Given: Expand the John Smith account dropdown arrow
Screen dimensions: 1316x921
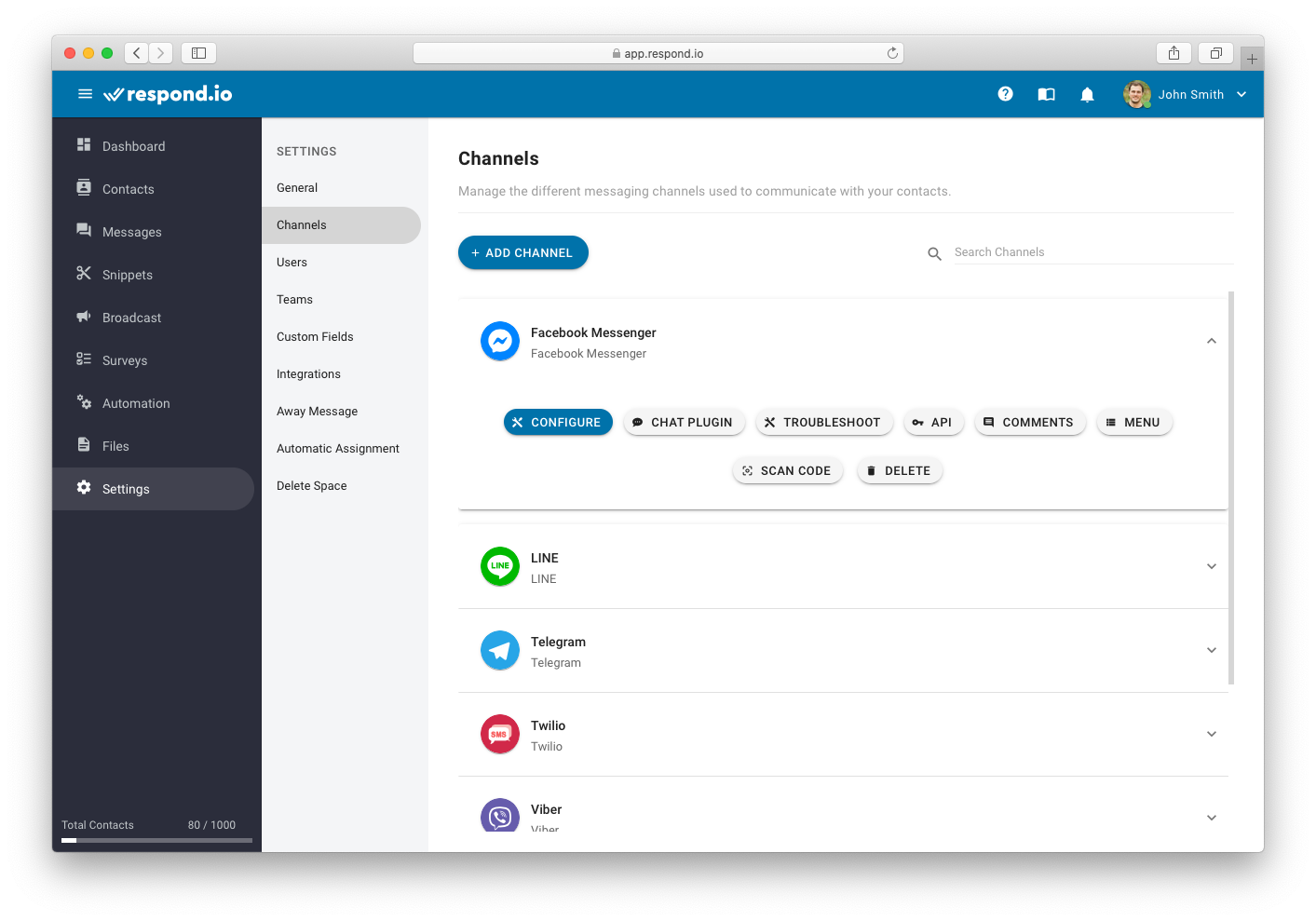Looking at the screenshot, I should tap(1241, 94).
